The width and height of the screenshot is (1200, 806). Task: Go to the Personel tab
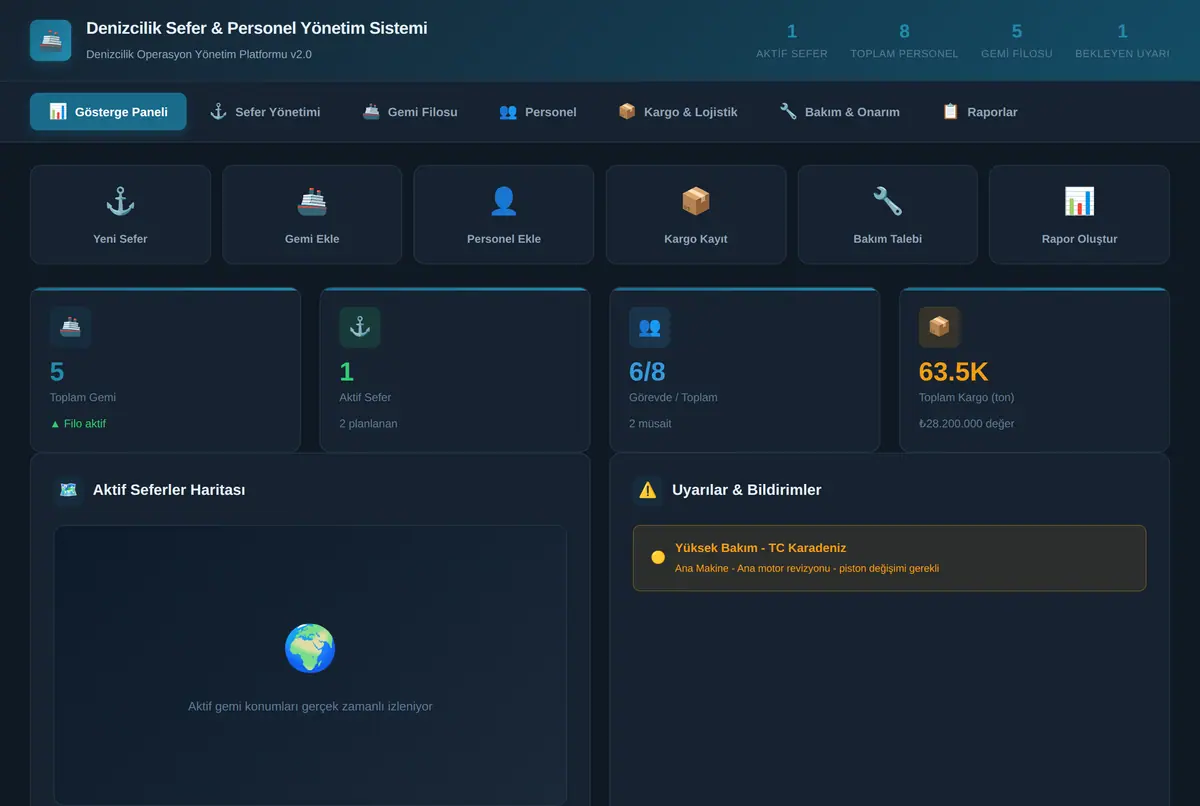point(538,112)
